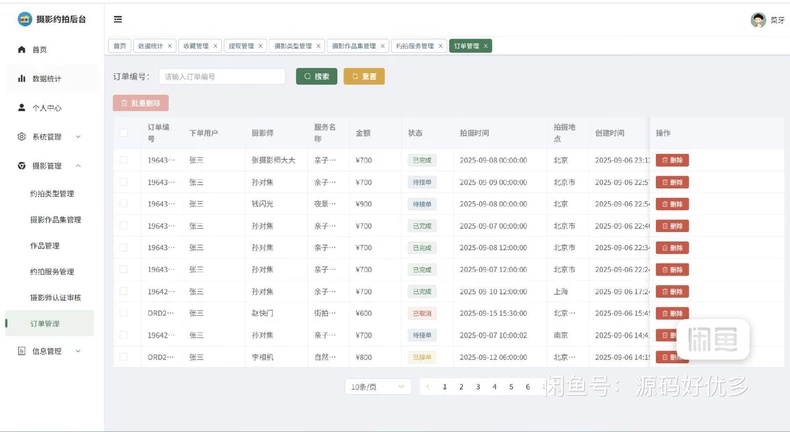
Task: Check the row for photographer 赵快门
Action: click(x=123, y=313)
